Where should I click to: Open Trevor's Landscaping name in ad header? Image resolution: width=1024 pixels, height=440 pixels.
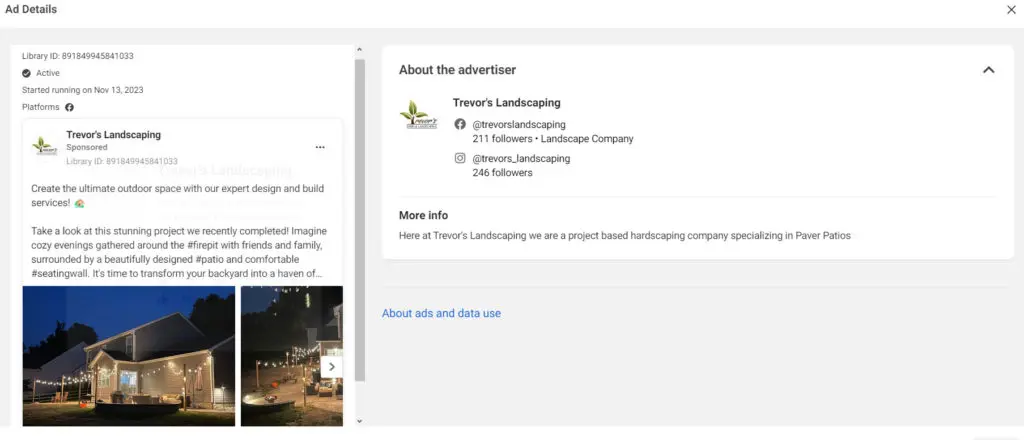[114, 134]
